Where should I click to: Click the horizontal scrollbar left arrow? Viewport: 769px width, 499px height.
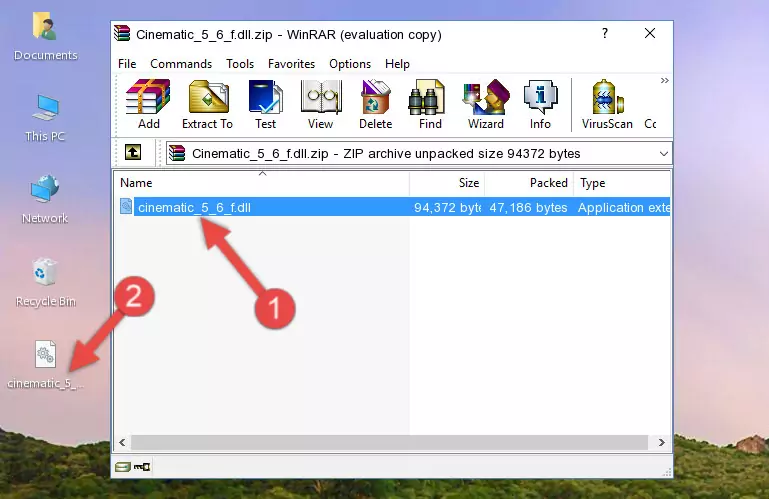[123, 443]
